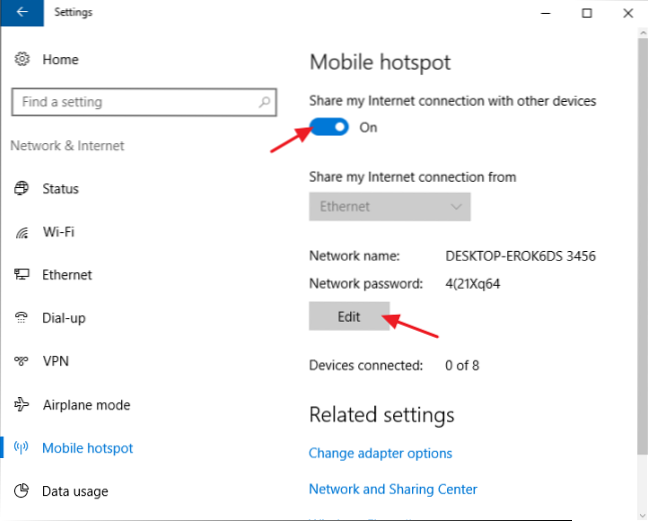This screenshot has height=521, width=648.
Task: Select VPN settings
Action: [56, 361]
